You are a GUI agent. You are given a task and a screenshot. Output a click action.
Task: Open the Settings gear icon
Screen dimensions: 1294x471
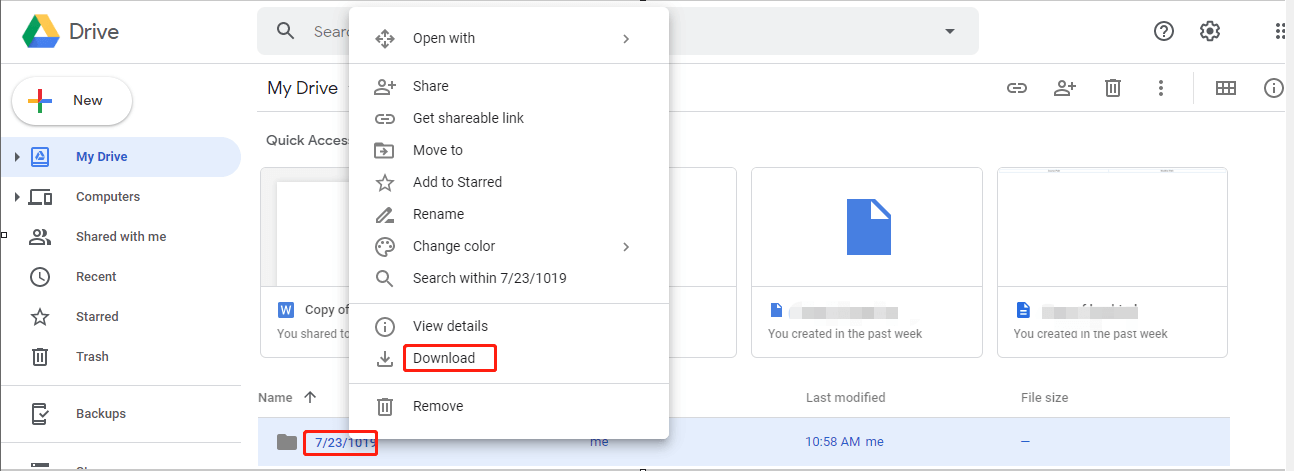click(1210, 31)
